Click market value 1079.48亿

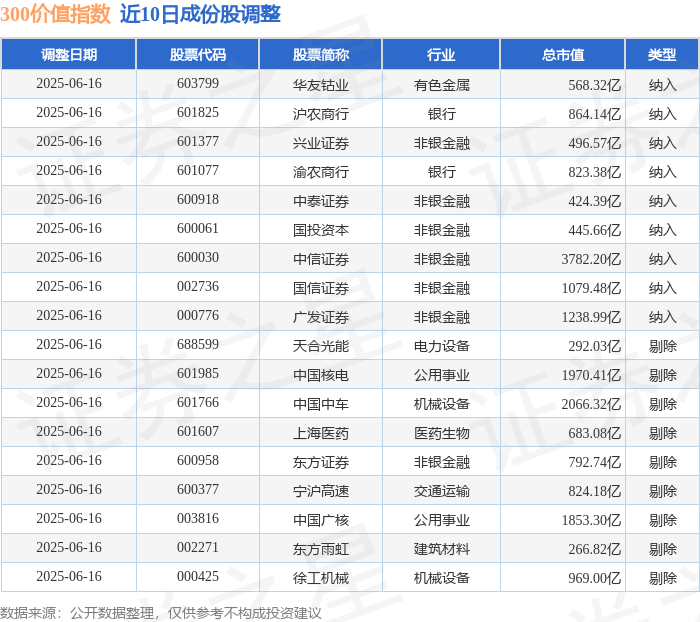pyautogui.click(x=591, y=288)
